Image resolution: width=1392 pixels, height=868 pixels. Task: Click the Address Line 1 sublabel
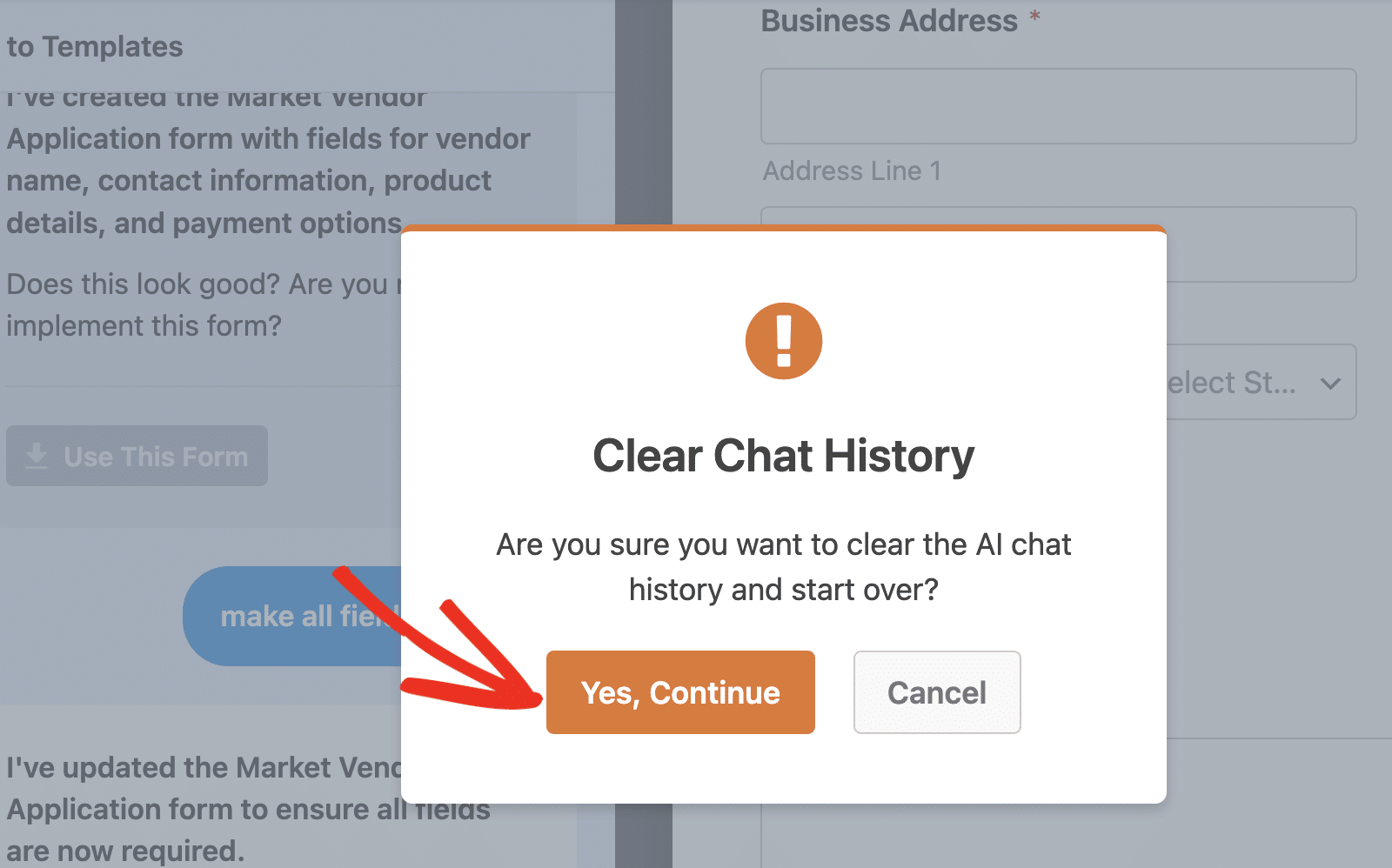coord(852,170)
